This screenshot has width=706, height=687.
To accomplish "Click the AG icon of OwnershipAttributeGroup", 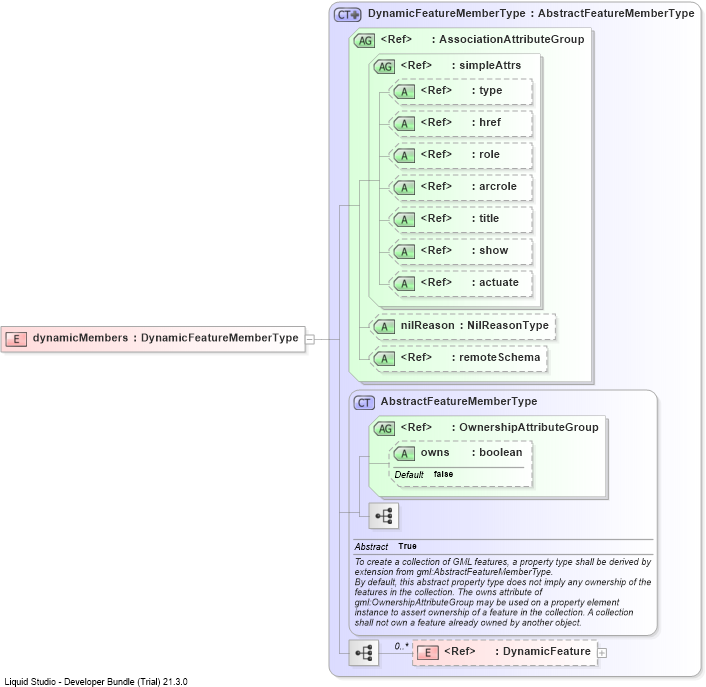I will pos(385,429).
